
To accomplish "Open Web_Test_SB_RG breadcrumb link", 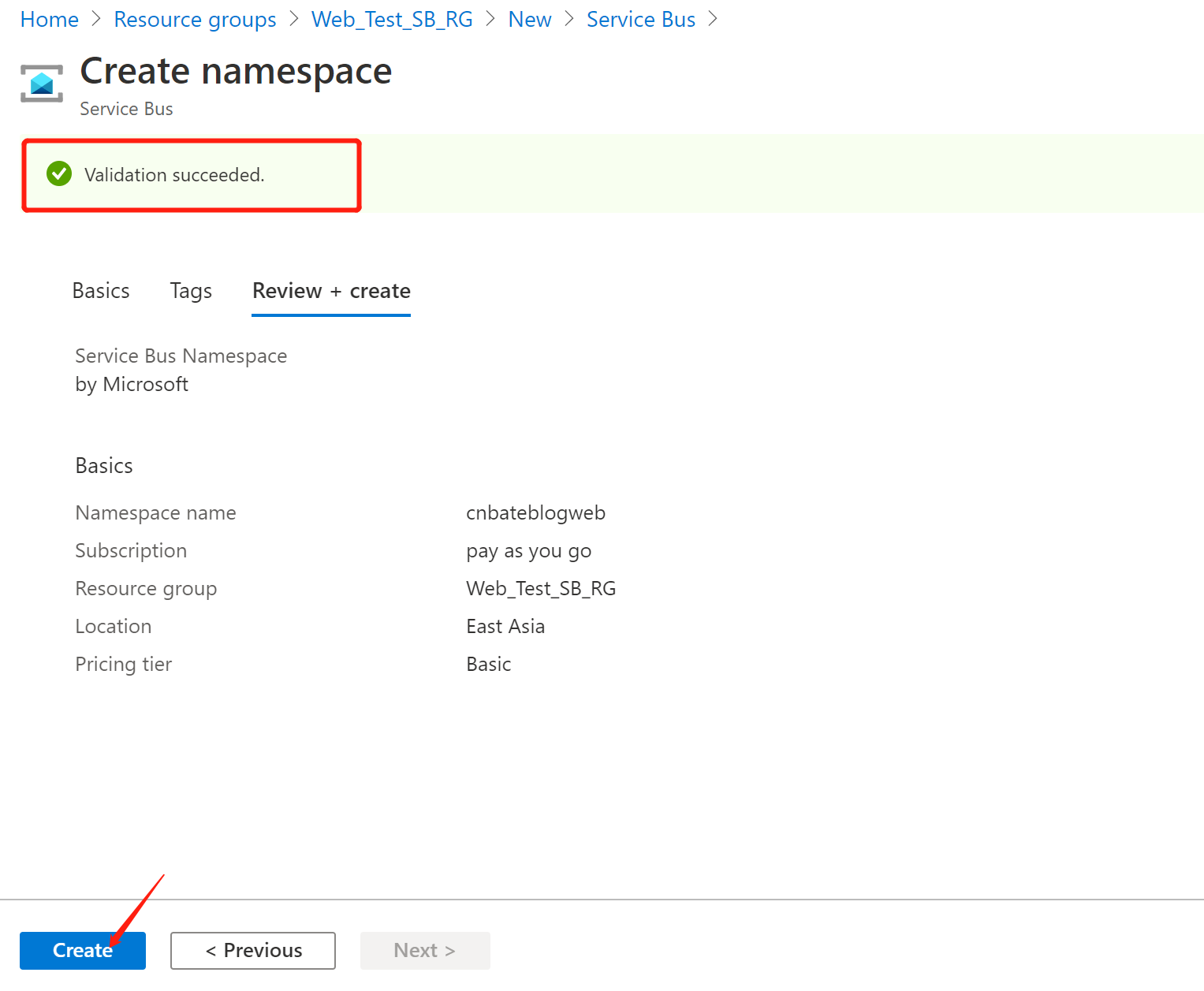I will tap(392, 20).
